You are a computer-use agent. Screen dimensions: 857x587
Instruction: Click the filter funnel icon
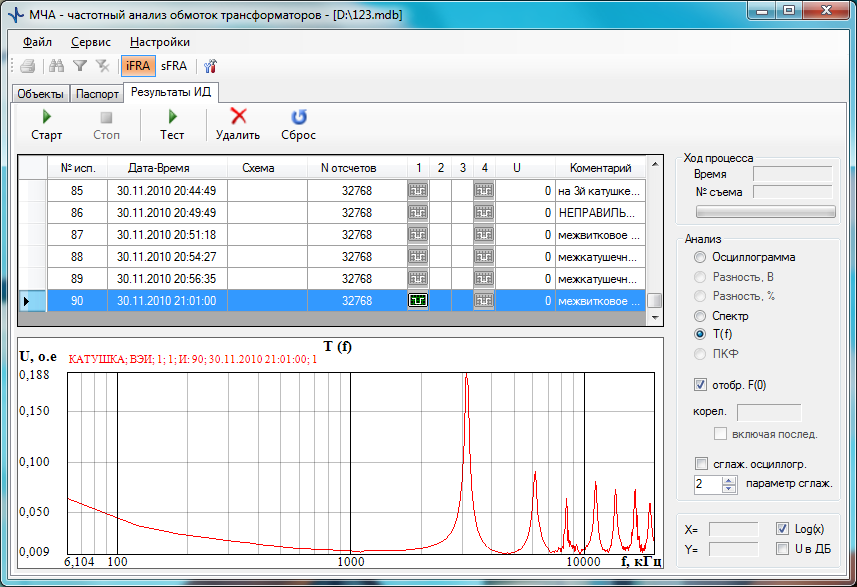pos(80,66)
